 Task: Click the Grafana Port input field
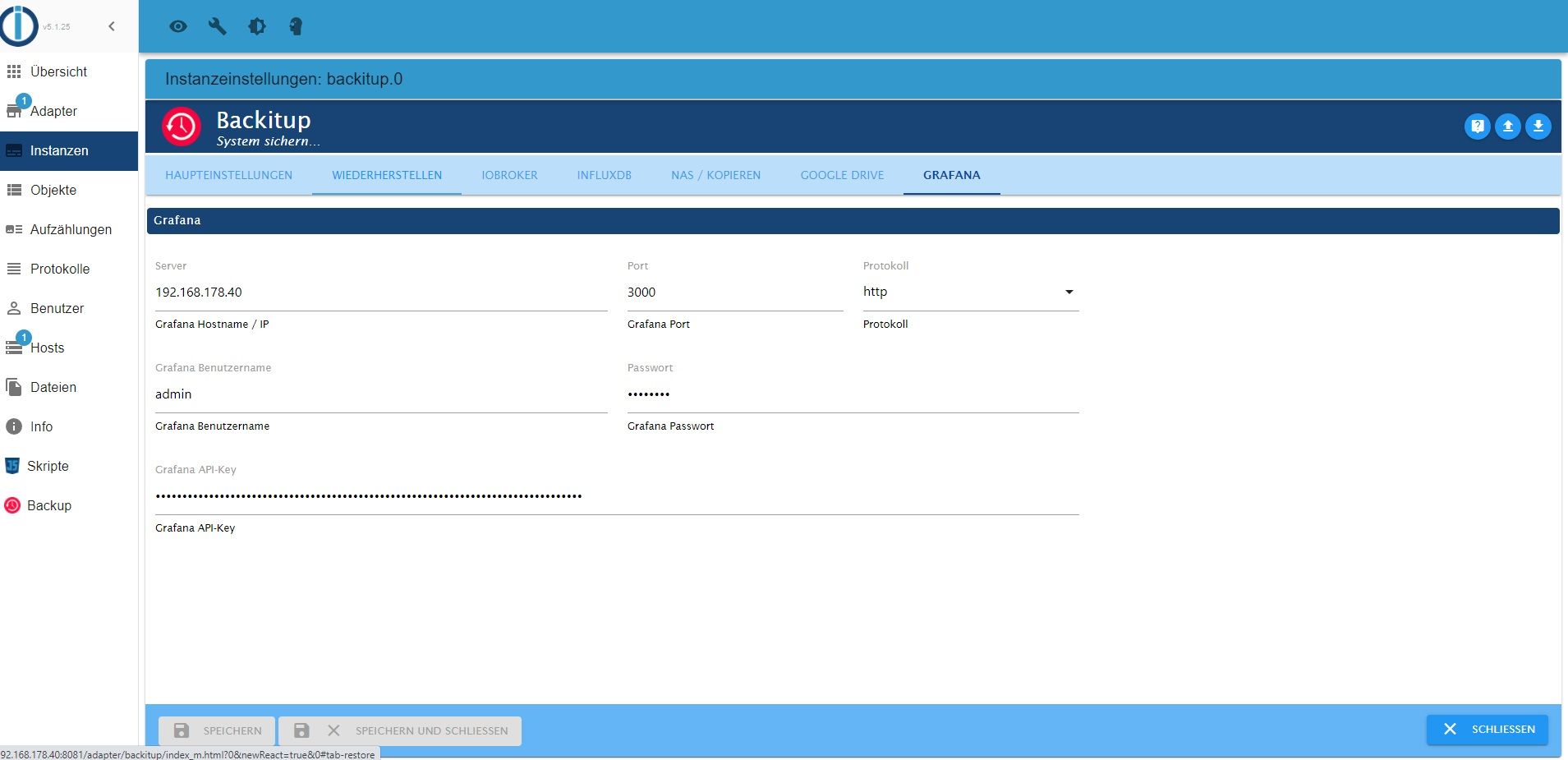(x=735, y=292)
